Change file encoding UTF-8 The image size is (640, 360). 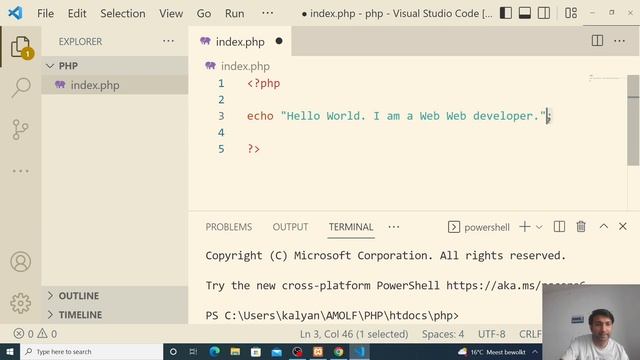click(491, 334)
